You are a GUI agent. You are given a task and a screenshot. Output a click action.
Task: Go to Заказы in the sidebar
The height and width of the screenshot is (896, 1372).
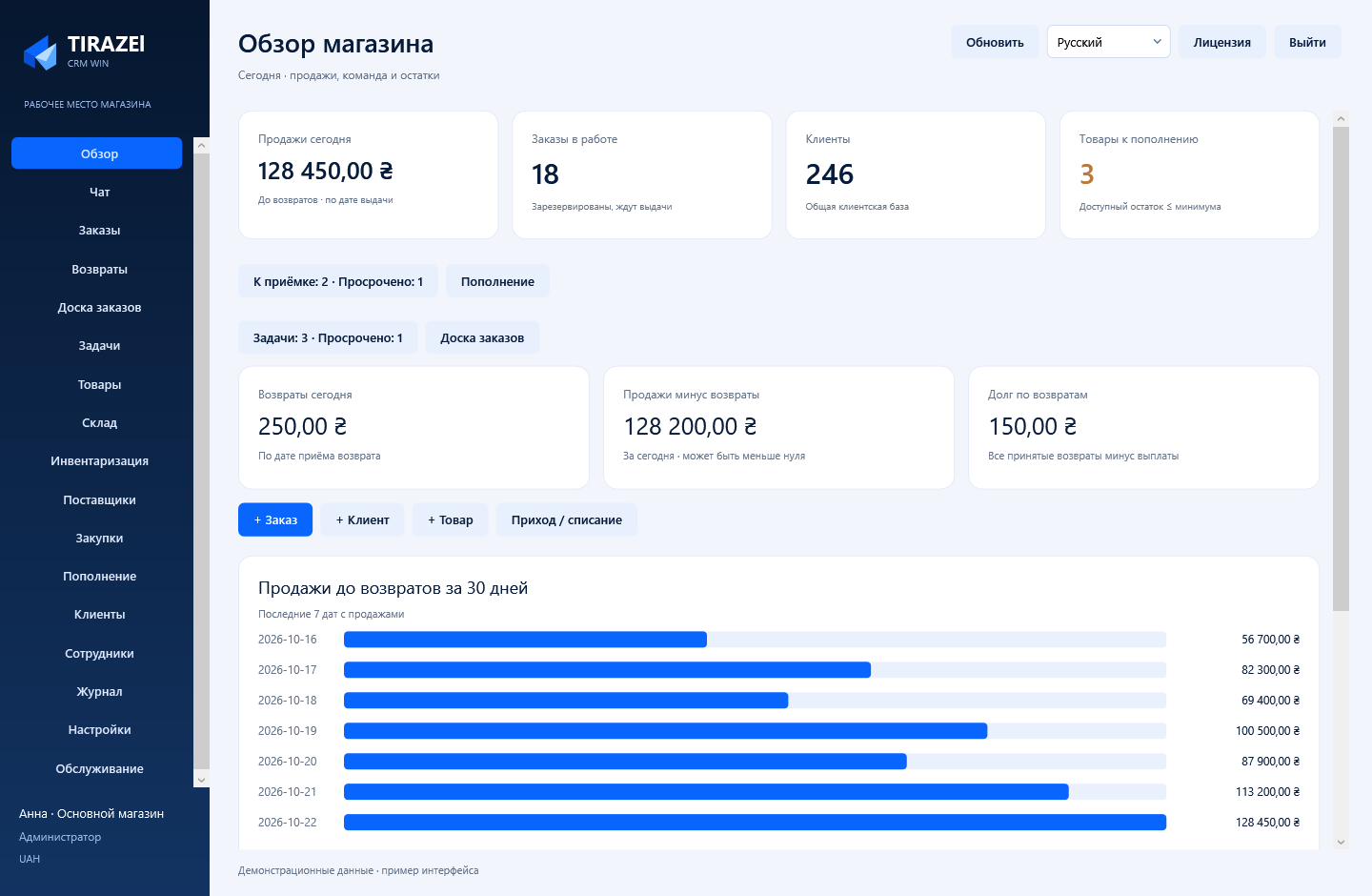tap(97, 230)
